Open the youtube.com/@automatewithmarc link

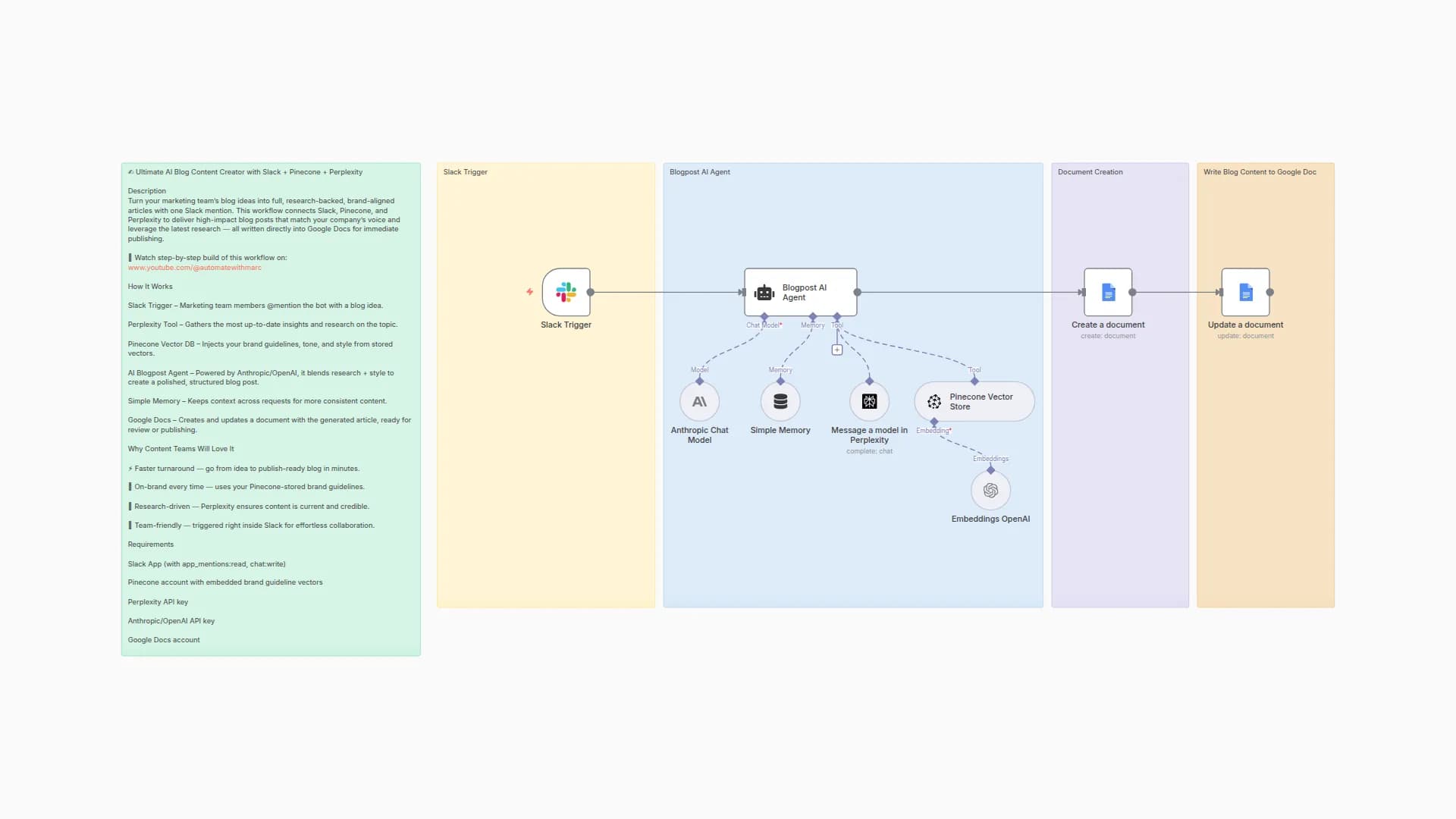point(194,268)
